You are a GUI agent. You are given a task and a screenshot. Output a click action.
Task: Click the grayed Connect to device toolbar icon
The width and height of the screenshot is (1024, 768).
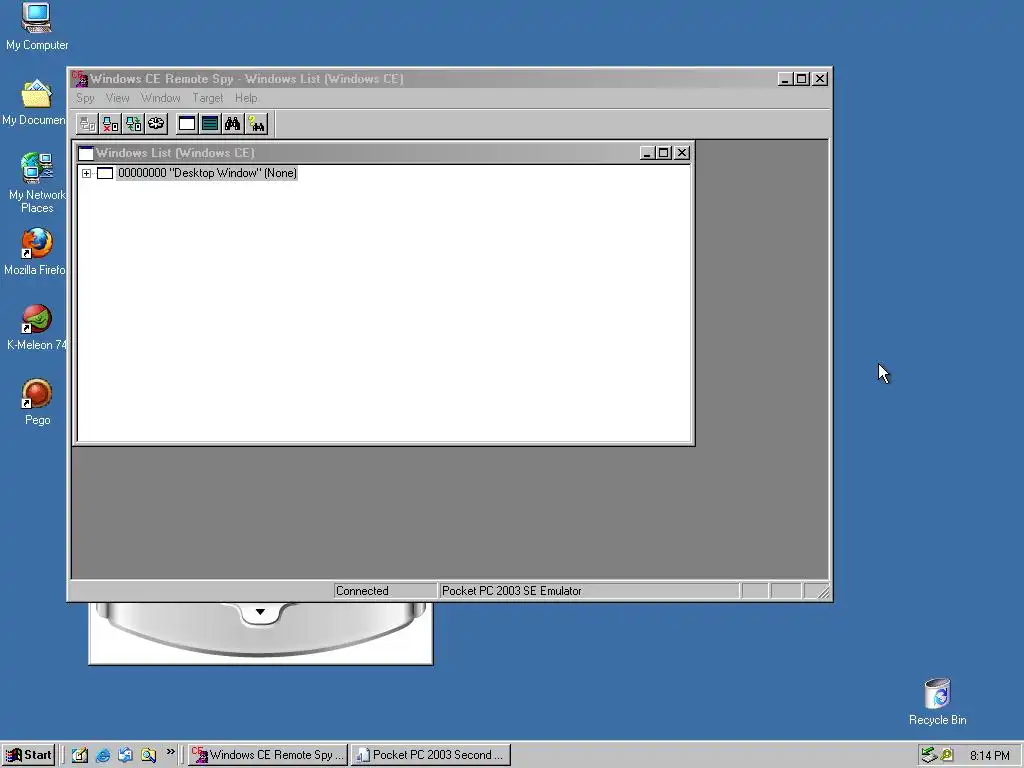click(87, 124)
